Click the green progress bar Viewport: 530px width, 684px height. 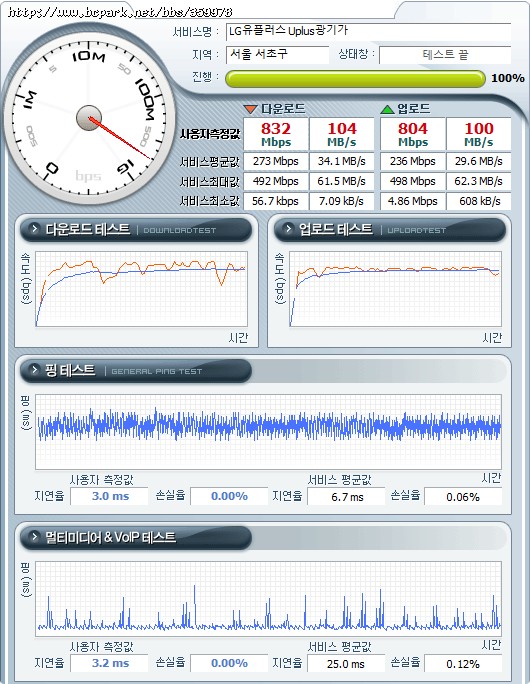click(x=355, y=79)
